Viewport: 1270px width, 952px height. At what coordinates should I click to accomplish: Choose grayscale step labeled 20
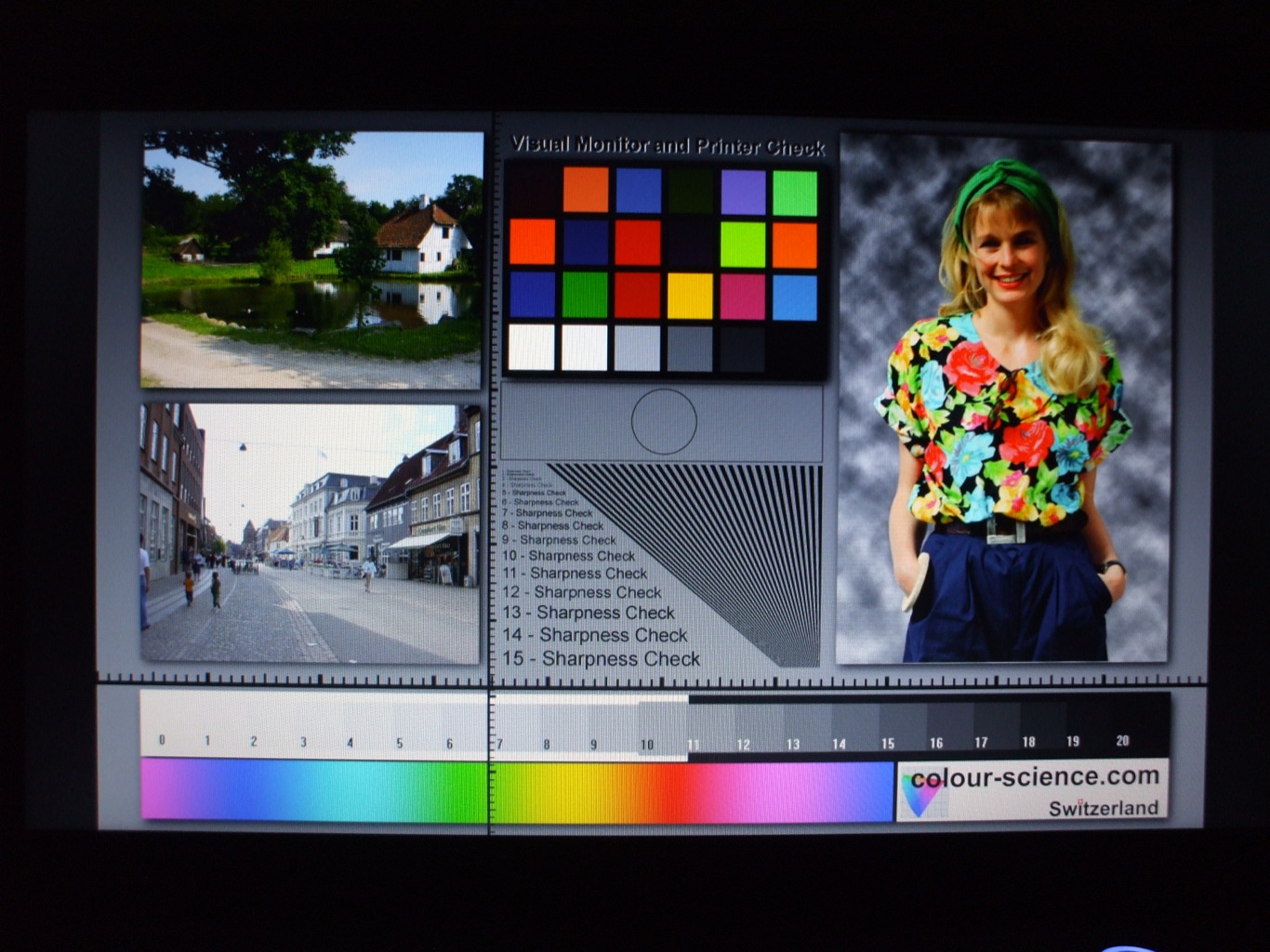pyautogui.click(x=1123, y=725)
